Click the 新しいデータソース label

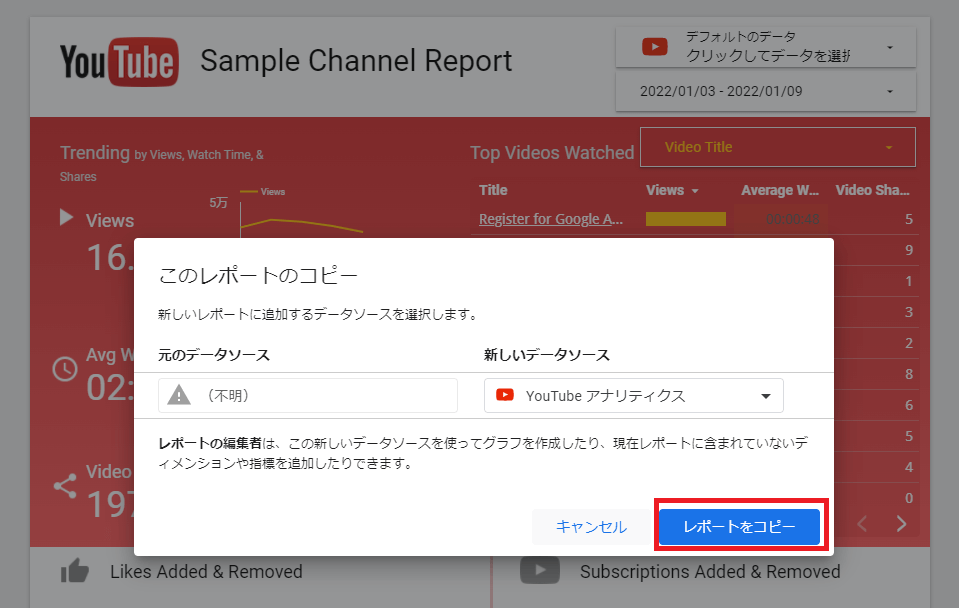click(547, 355)
